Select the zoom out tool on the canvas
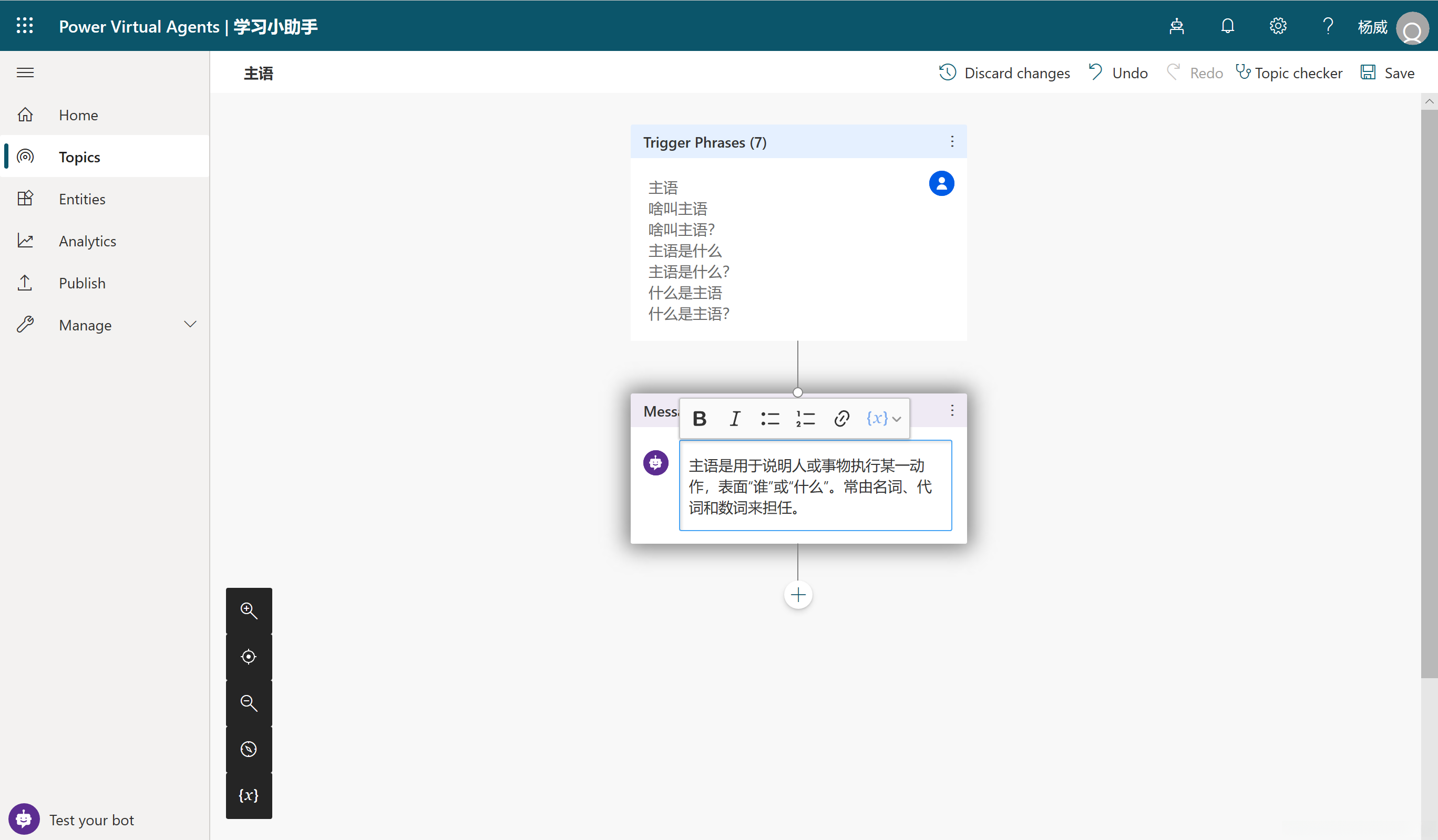 [249, 702]
